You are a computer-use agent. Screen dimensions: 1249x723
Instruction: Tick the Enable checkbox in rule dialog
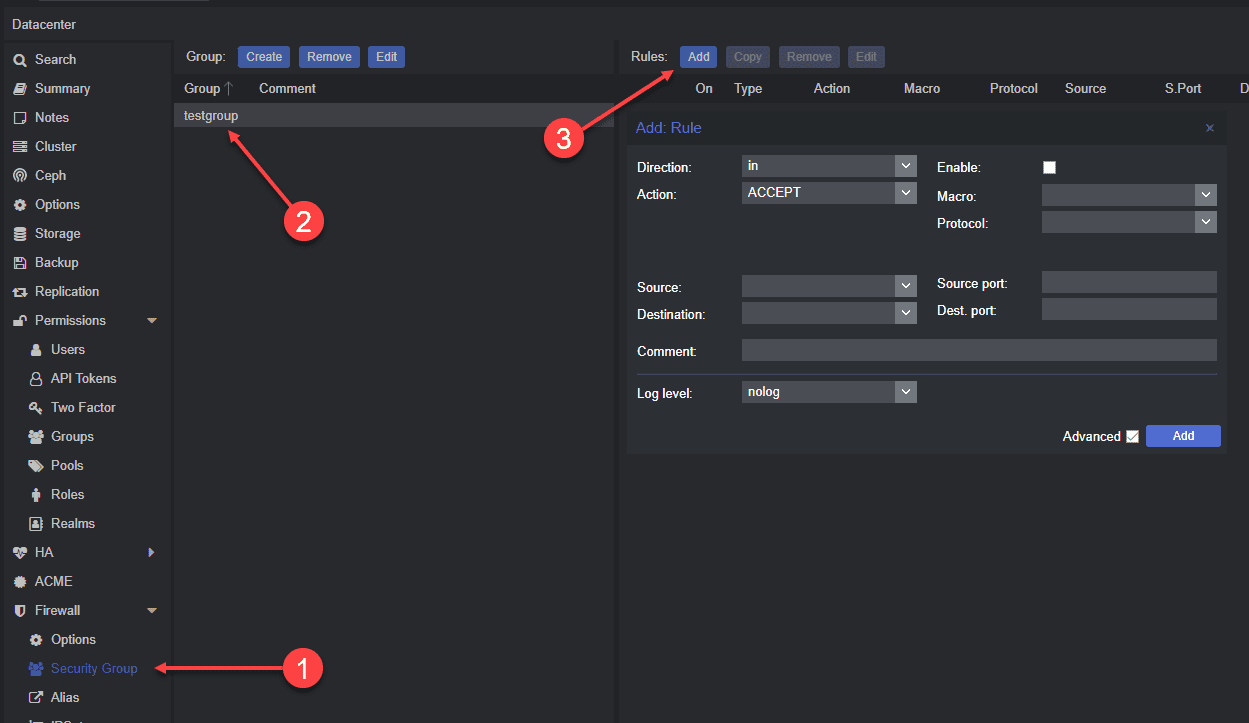click(1049, 168)
